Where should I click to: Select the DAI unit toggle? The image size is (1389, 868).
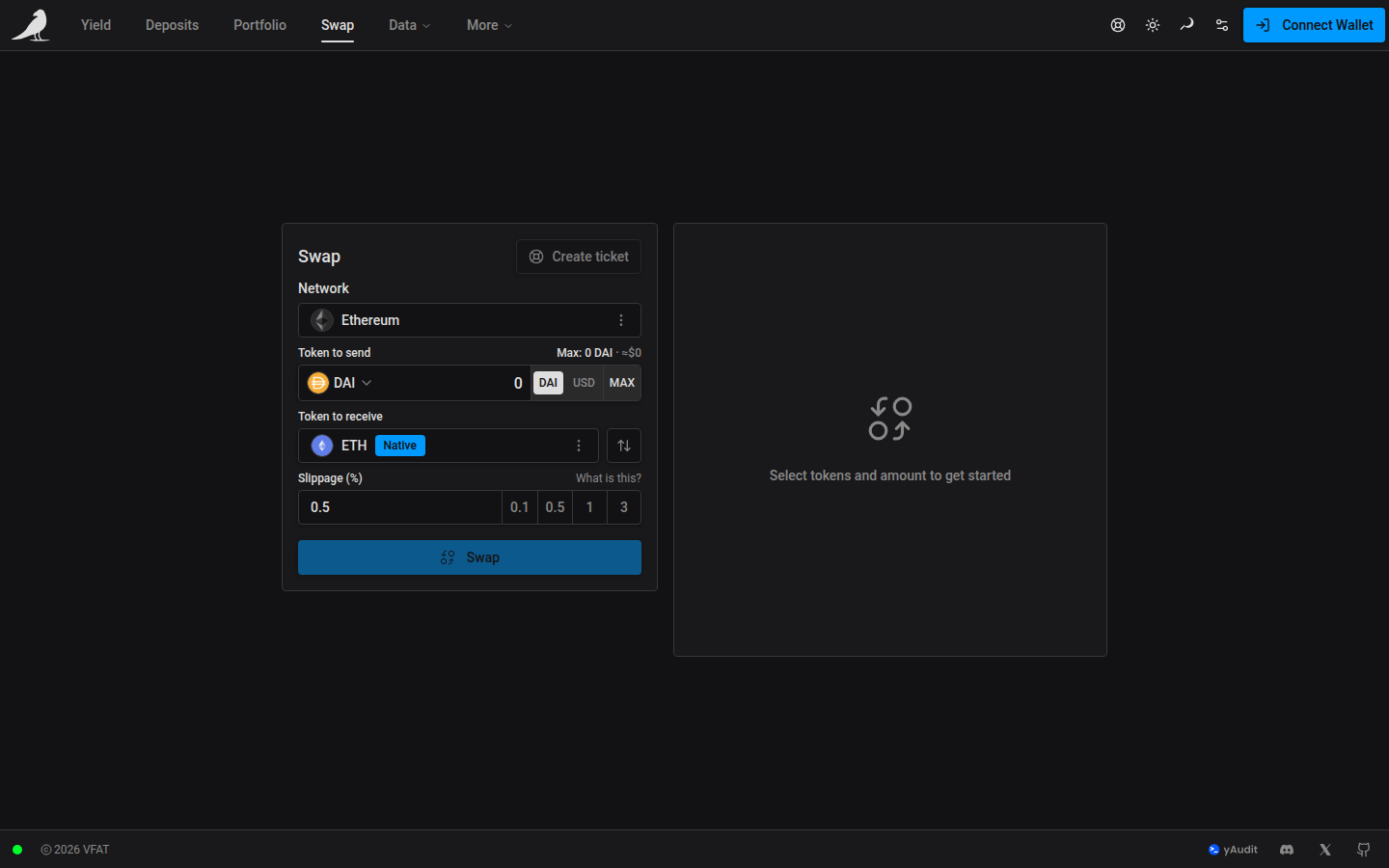(x=548, y=383)
